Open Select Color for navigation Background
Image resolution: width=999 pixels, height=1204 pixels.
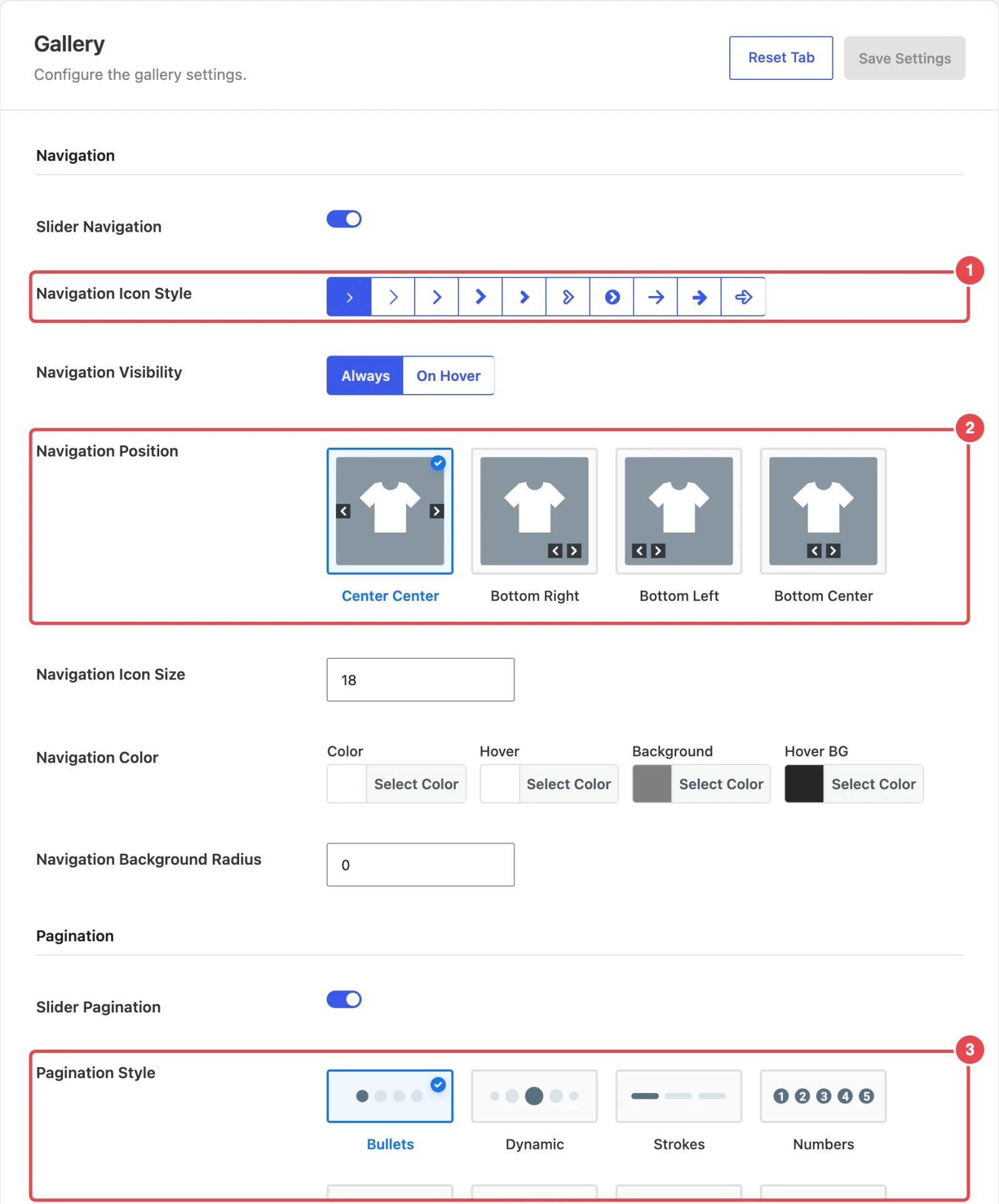[x=721, y=784]
